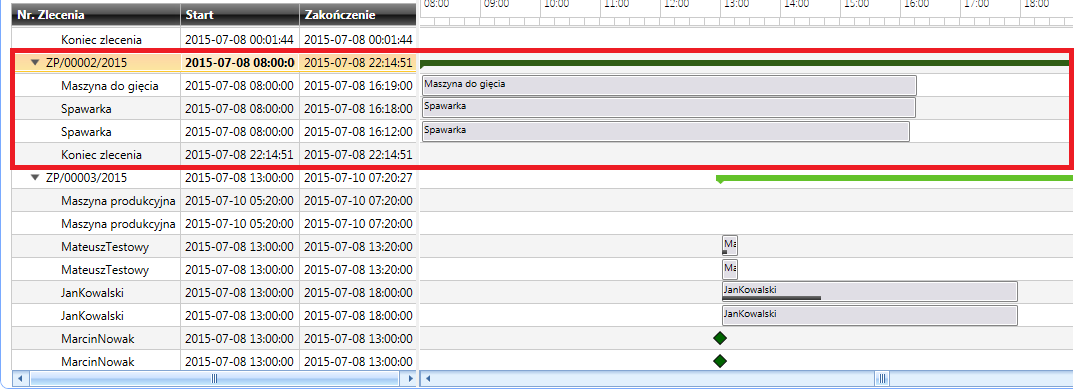Click JanKowalski Gantt bar with dark progress line
The width and height of the screenshot is (1076, 390).
869,292
